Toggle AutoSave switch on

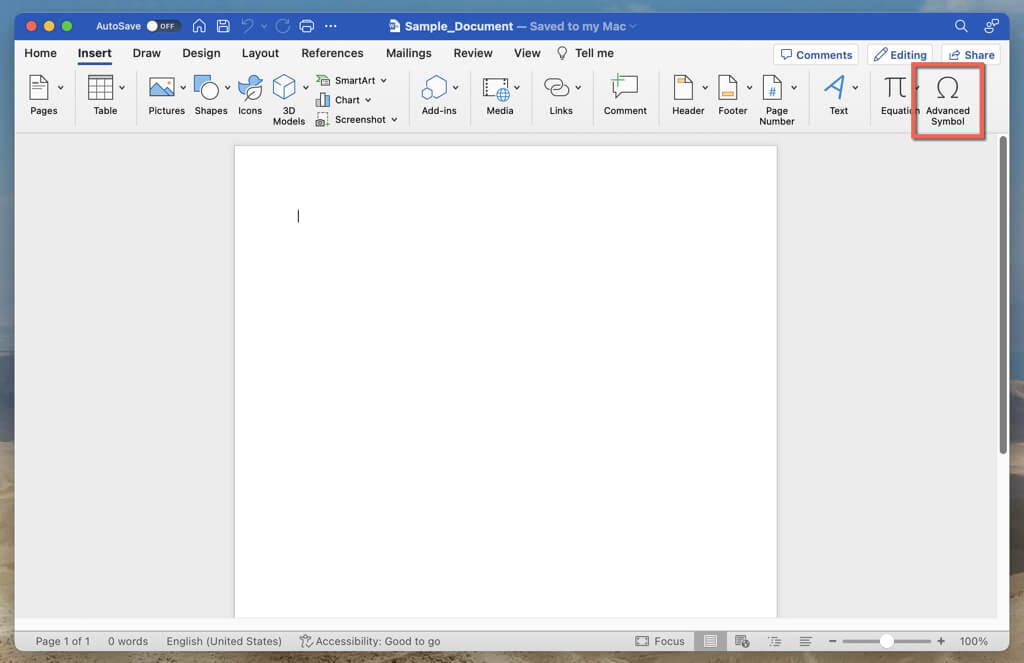(x=163, y=26)
